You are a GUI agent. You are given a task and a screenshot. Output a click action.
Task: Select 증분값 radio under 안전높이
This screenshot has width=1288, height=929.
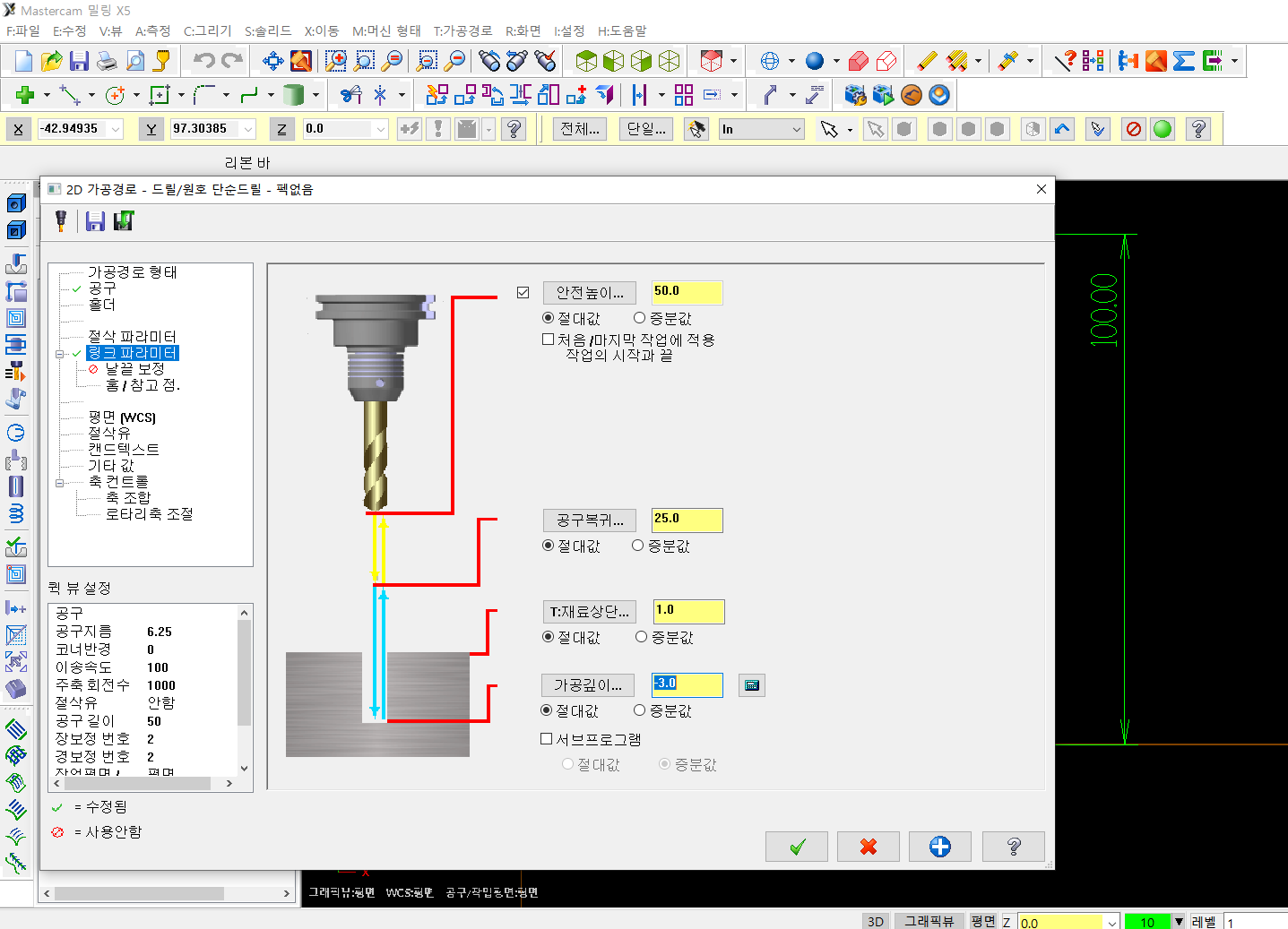[639, 318]
